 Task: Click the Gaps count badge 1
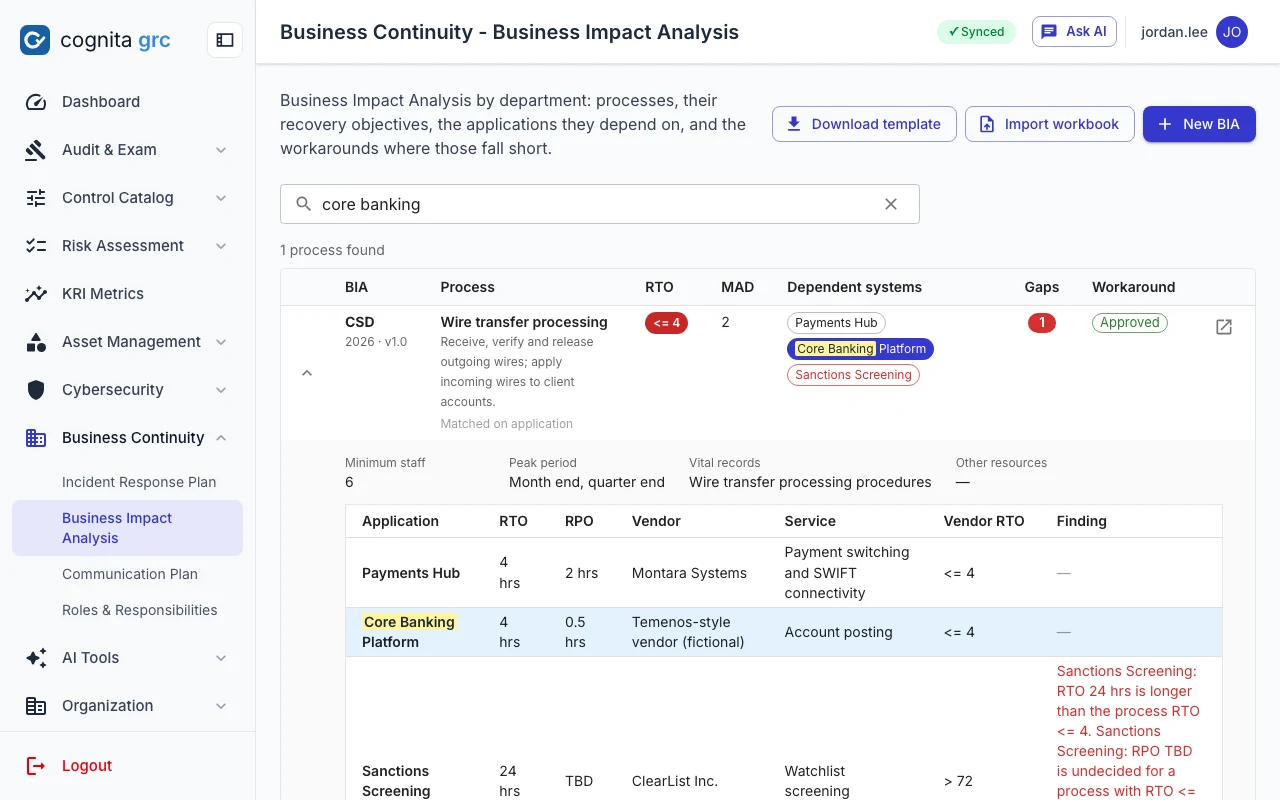1042,323
